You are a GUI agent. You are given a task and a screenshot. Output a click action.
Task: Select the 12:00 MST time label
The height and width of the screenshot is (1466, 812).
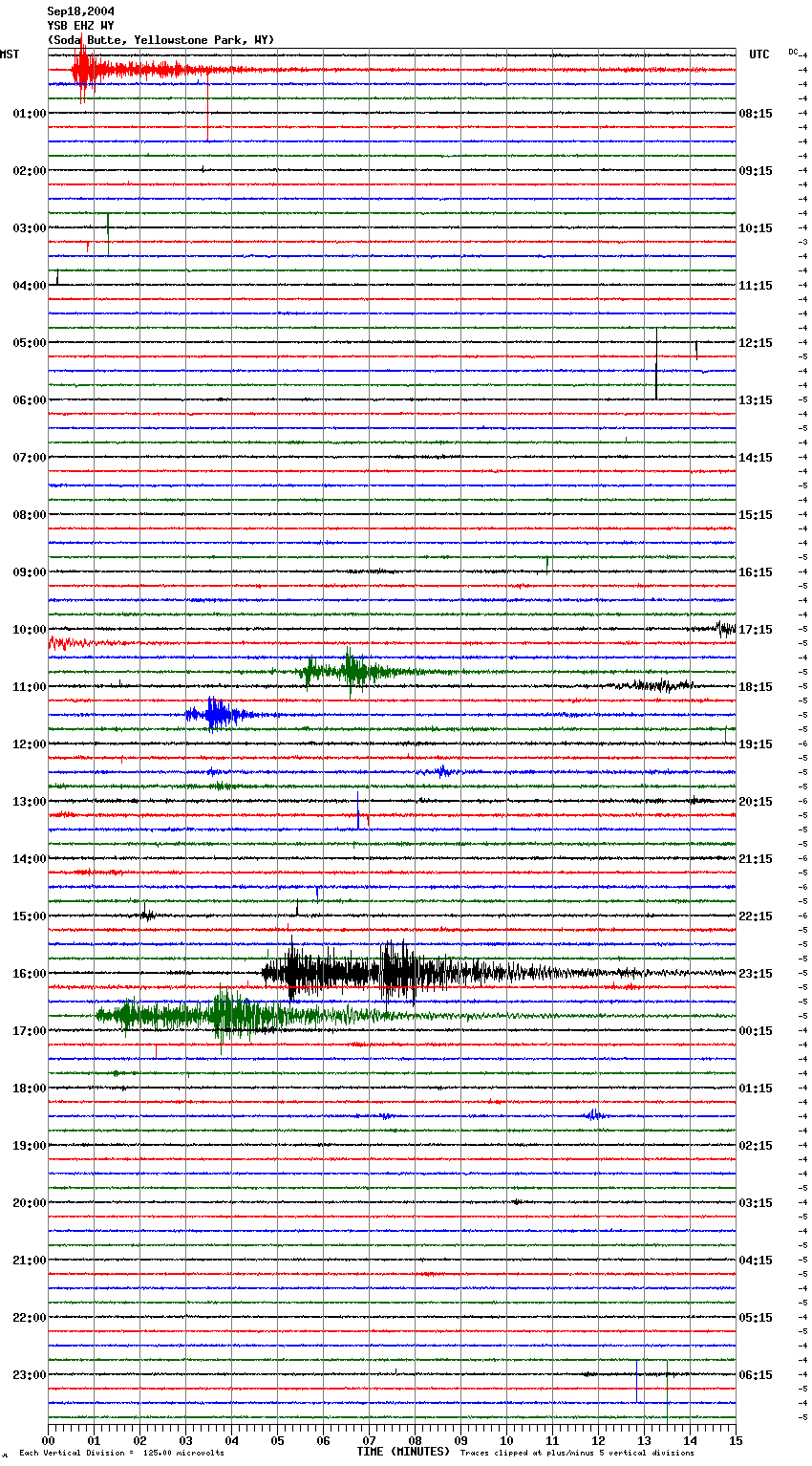(30, 744)
